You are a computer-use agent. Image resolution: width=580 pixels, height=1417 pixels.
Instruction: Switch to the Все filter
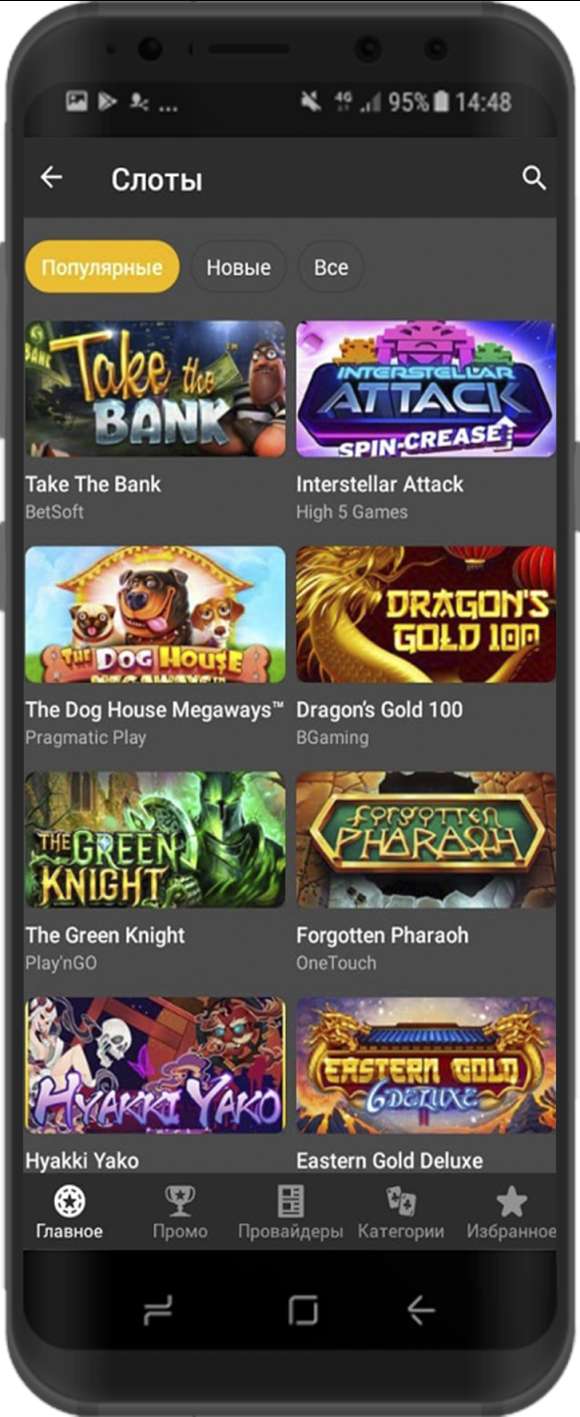pyautogui.click(x=331, y=267)
